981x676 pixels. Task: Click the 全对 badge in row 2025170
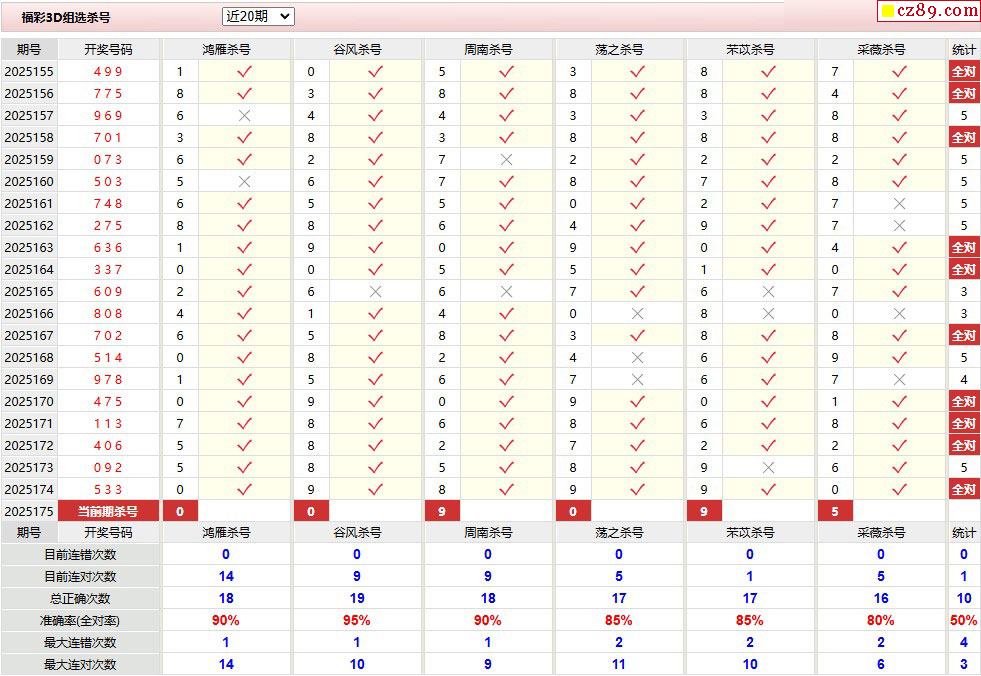coord(963,401)
